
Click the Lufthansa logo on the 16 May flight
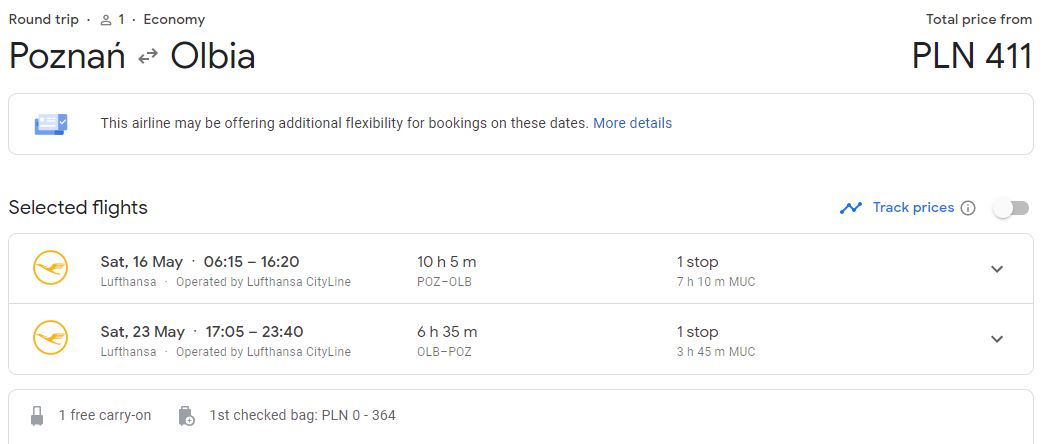click(x=50, y=268)
